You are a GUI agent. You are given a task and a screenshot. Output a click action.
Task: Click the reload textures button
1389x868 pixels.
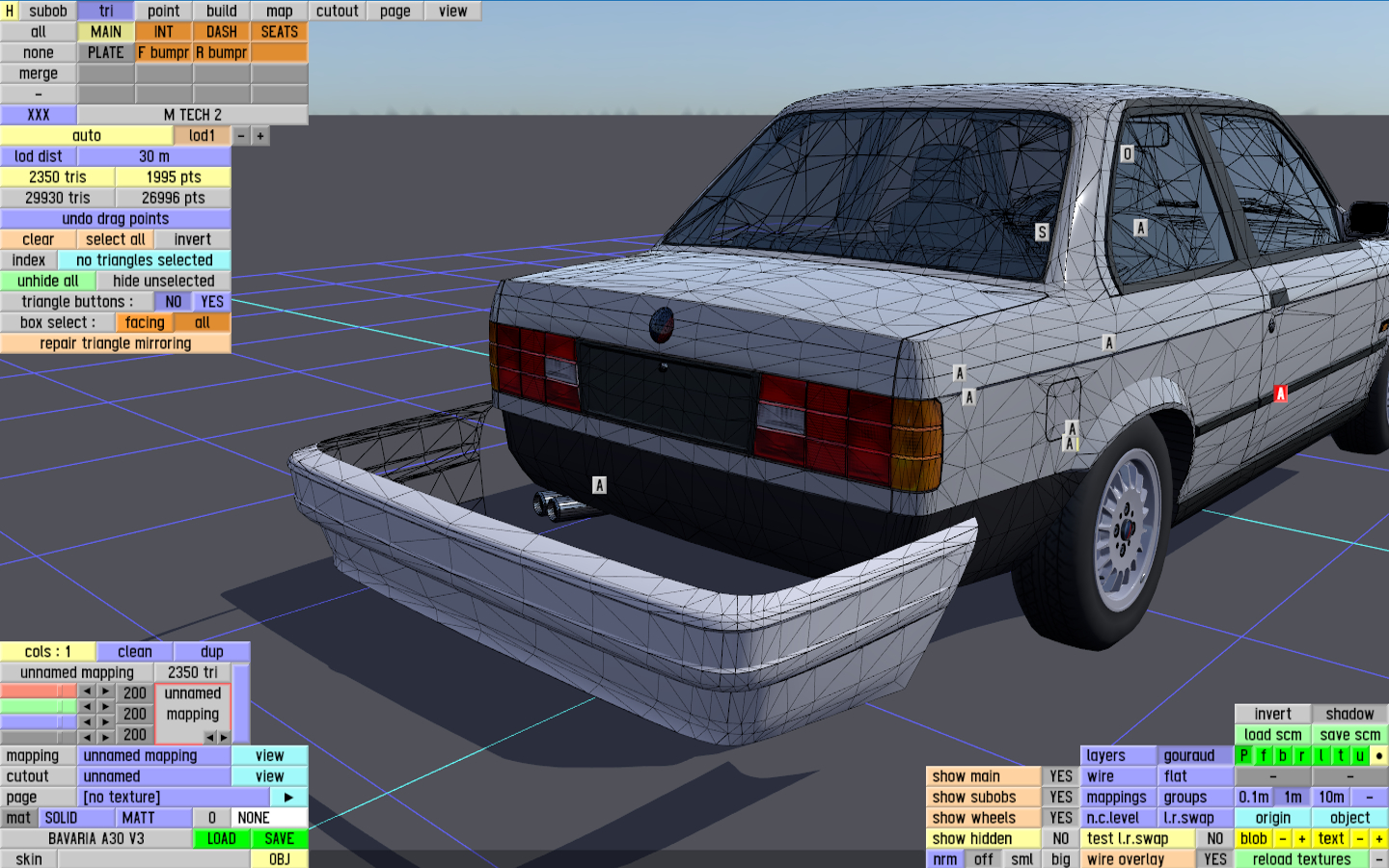coord(1302,859)
